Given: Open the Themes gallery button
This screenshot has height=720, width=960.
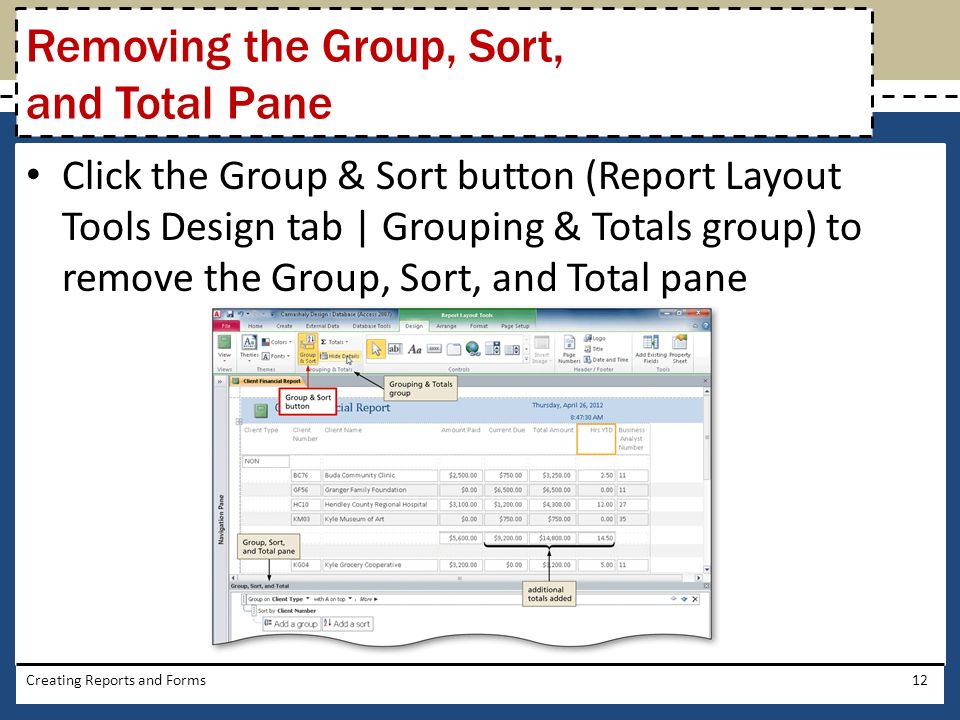Looking at the screenshot, I should click(249, 347).
